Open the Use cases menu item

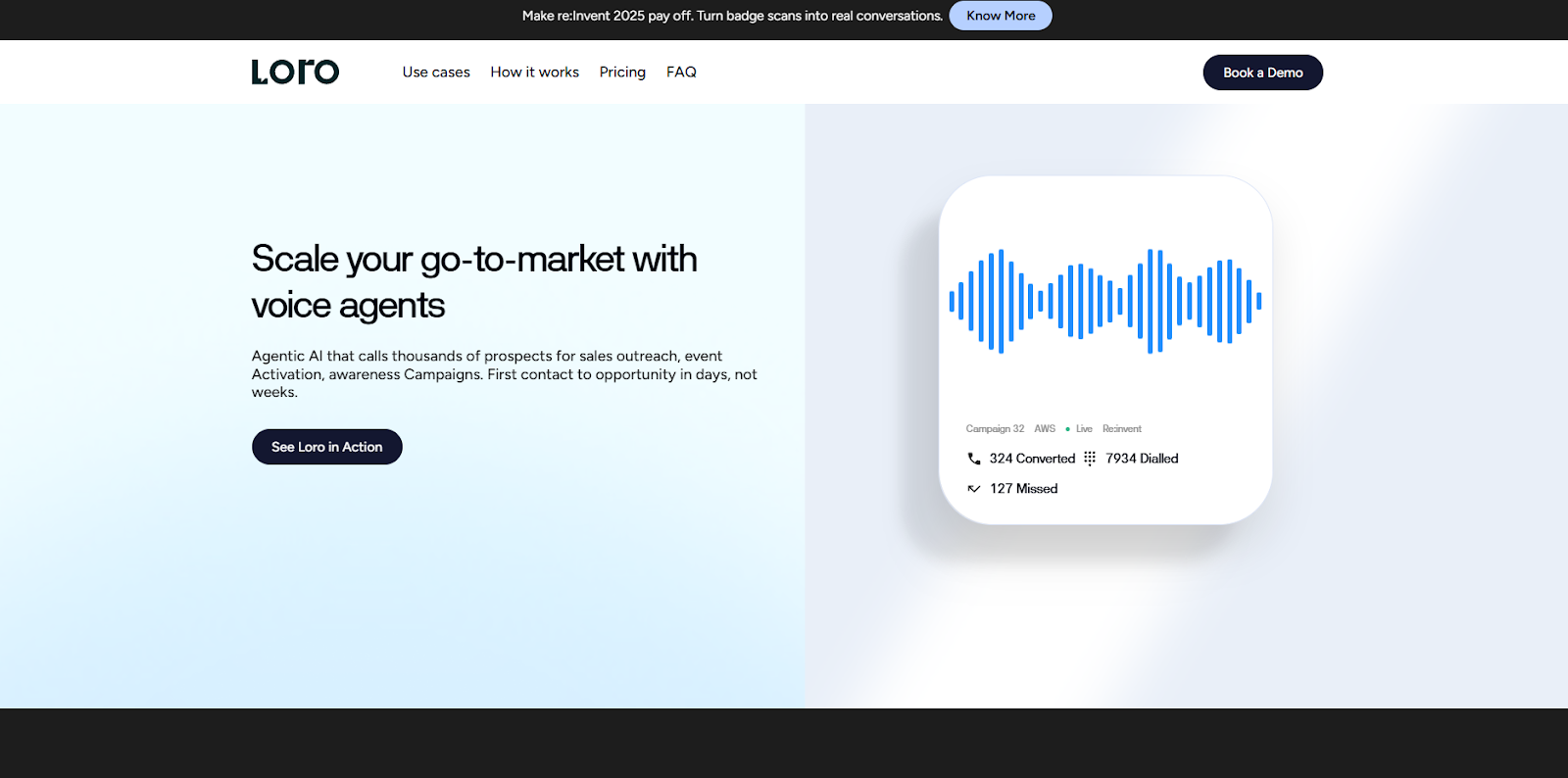436,73
